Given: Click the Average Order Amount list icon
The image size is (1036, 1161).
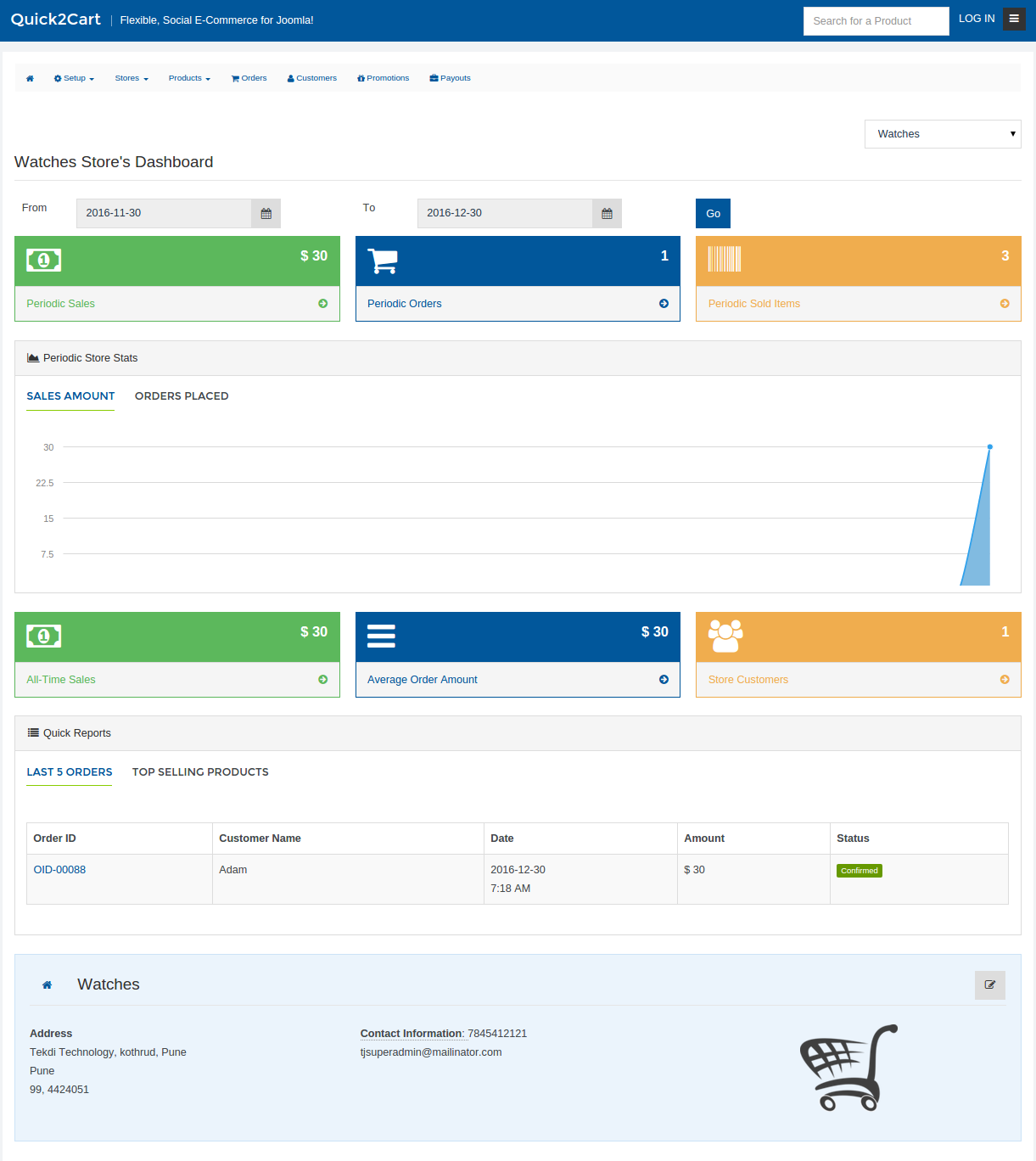Looking at the screenshot, I should point(381,636).
